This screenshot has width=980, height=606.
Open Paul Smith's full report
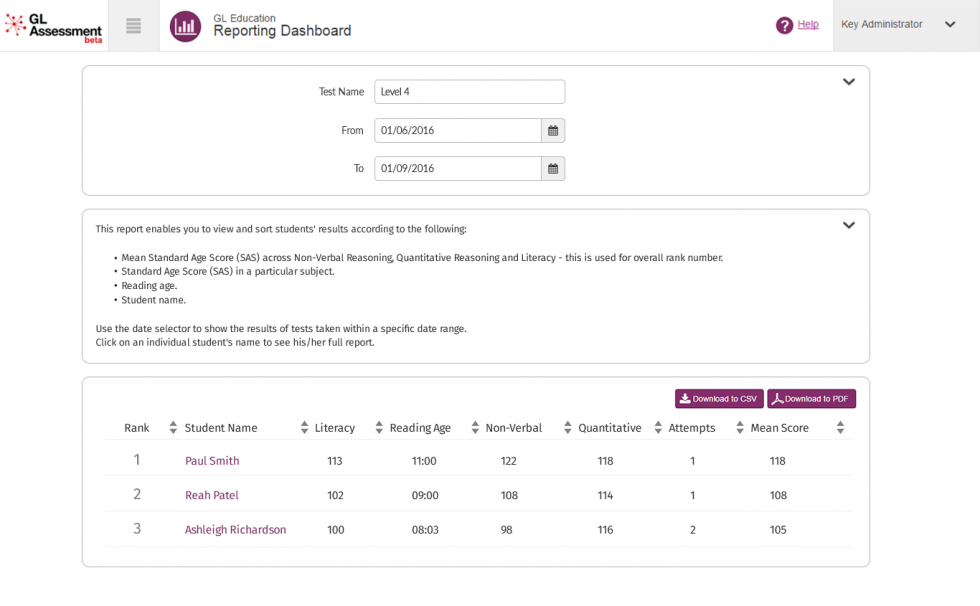click(212, 461)
